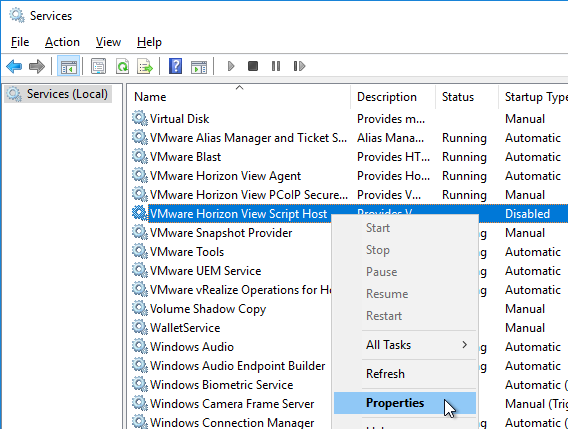
Task: Select VMware Horizon View PCoIP Secure service
Action: (x=248, y=195)
